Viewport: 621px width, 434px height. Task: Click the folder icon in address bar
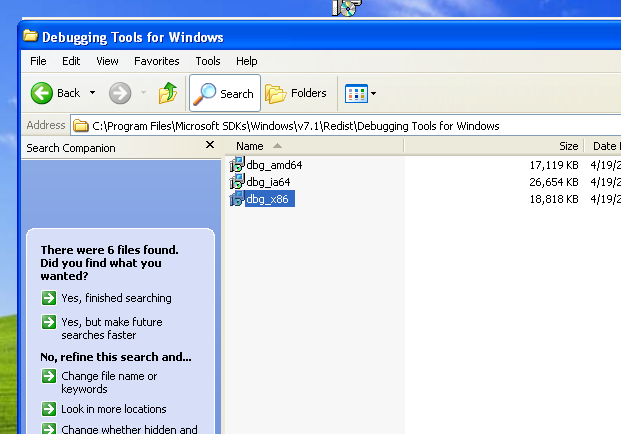81,126
